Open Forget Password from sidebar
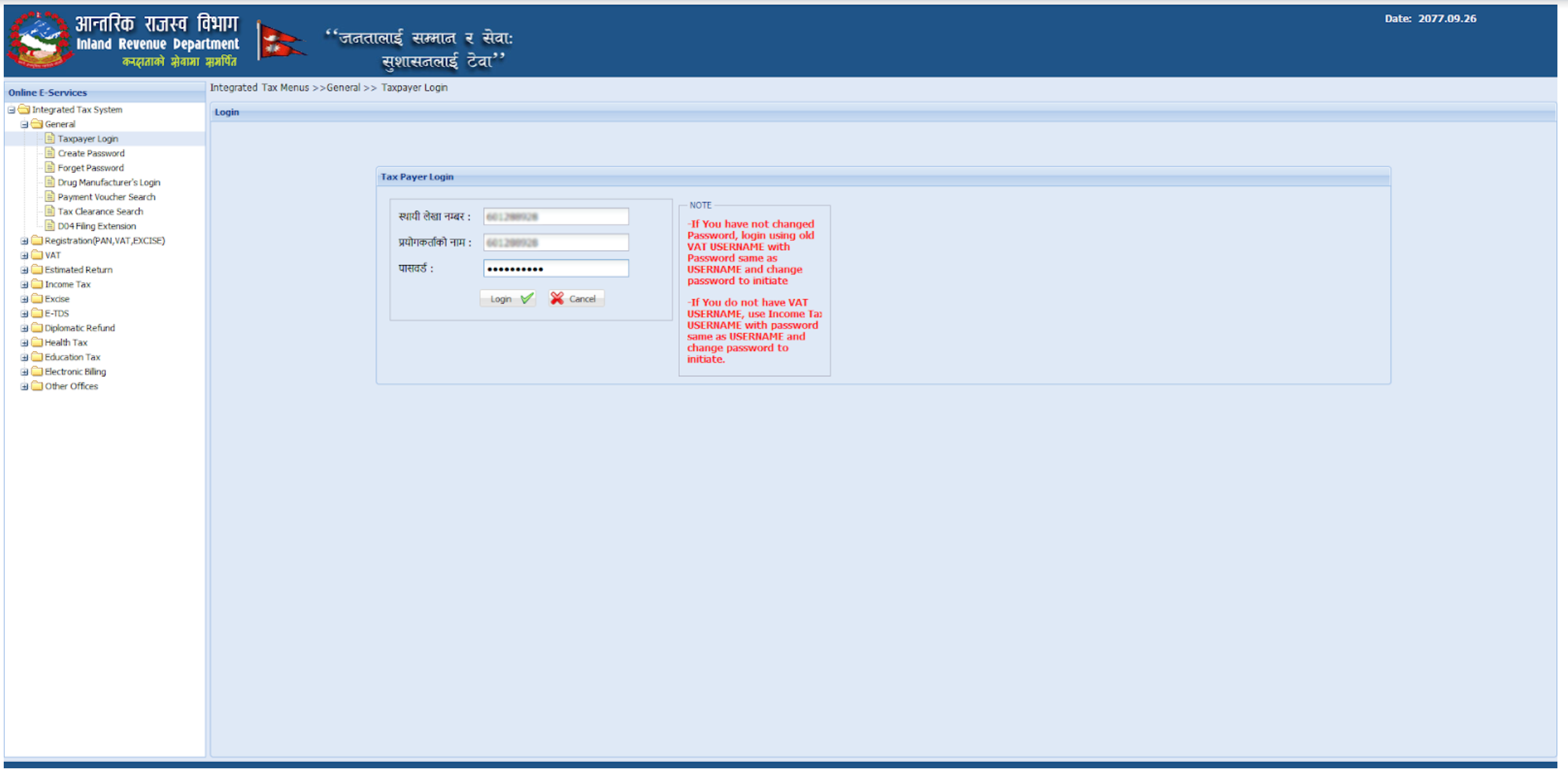 (x=91, y=169)
